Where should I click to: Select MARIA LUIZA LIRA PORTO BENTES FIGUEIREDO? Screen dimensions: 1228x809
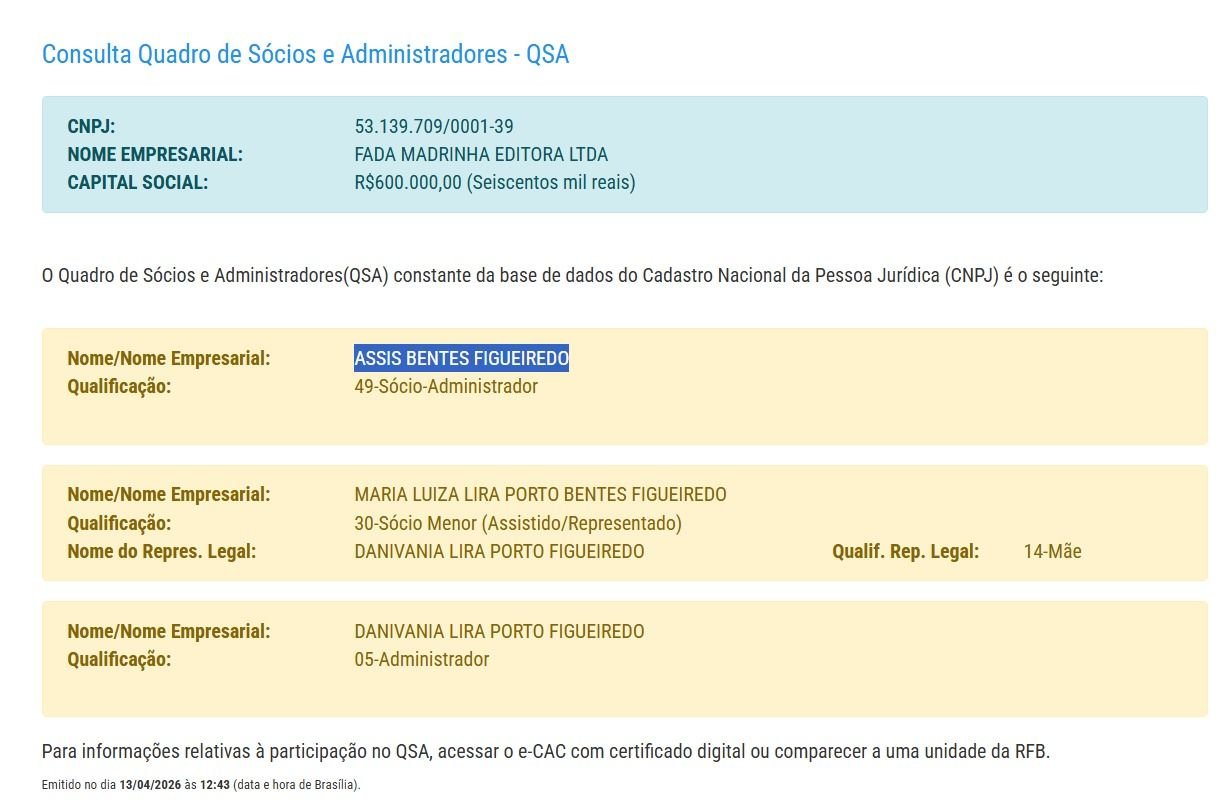tap(540, 494)
